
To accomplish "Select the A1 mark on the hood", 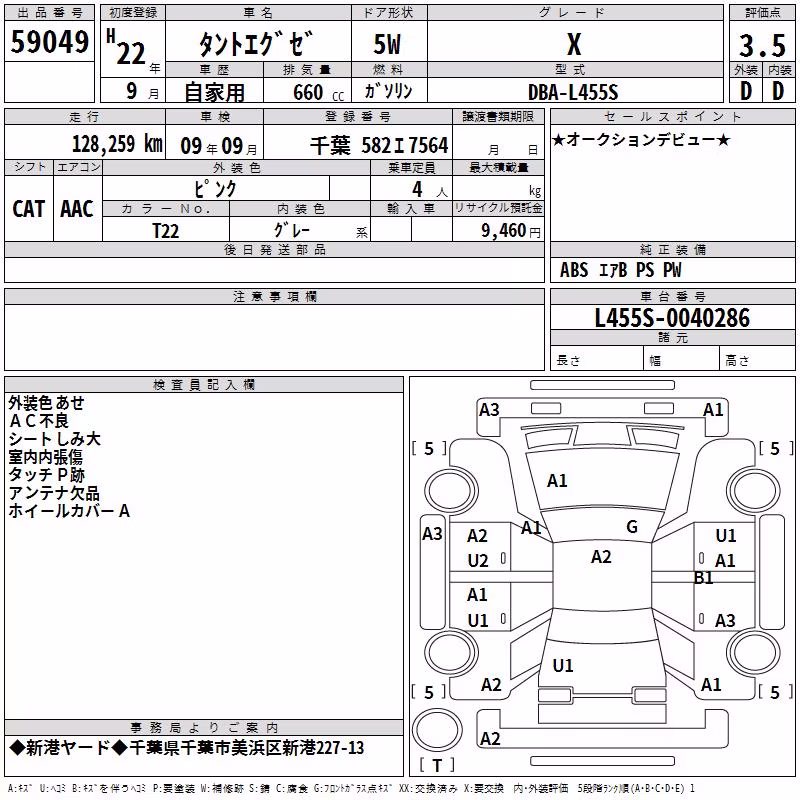I will pos(557,481).
